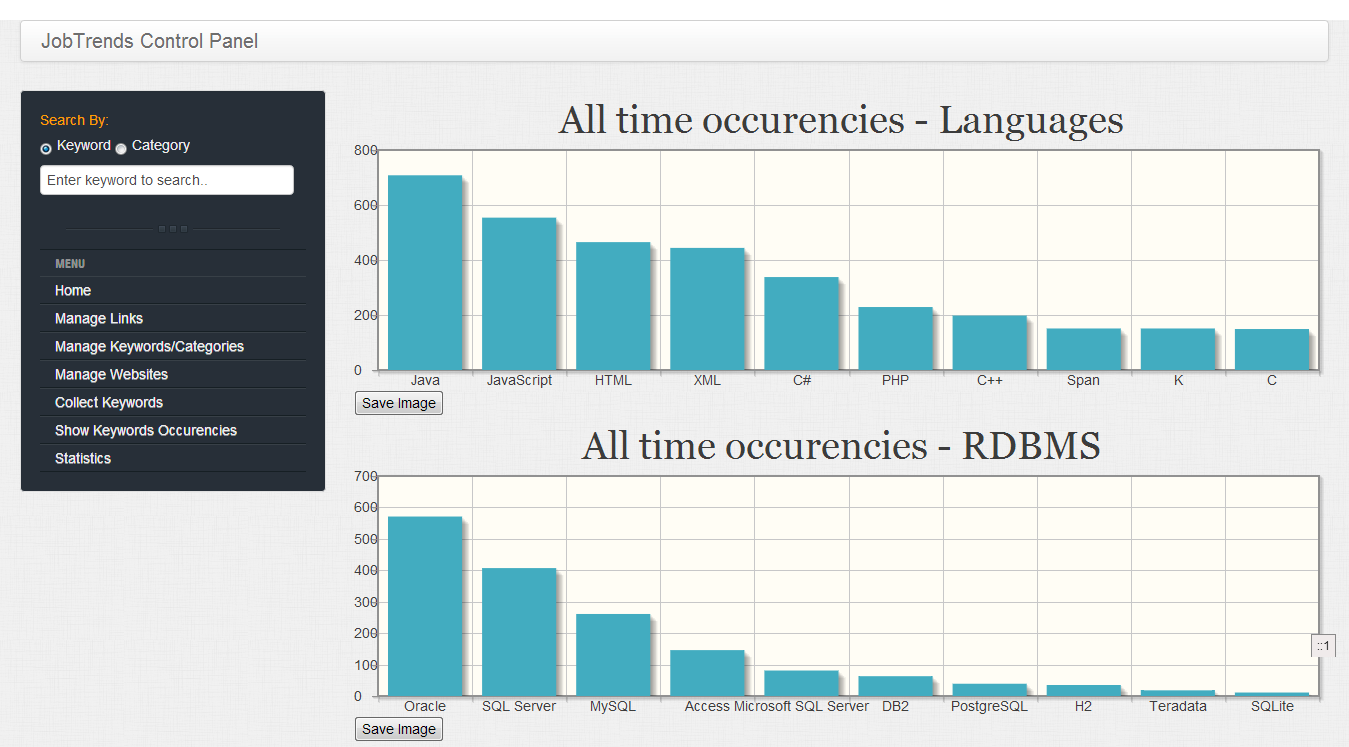Viewport: 1349px width, 747px height.
Task: Click the JobTrends Control Panel title
Action: coord(150,41)
